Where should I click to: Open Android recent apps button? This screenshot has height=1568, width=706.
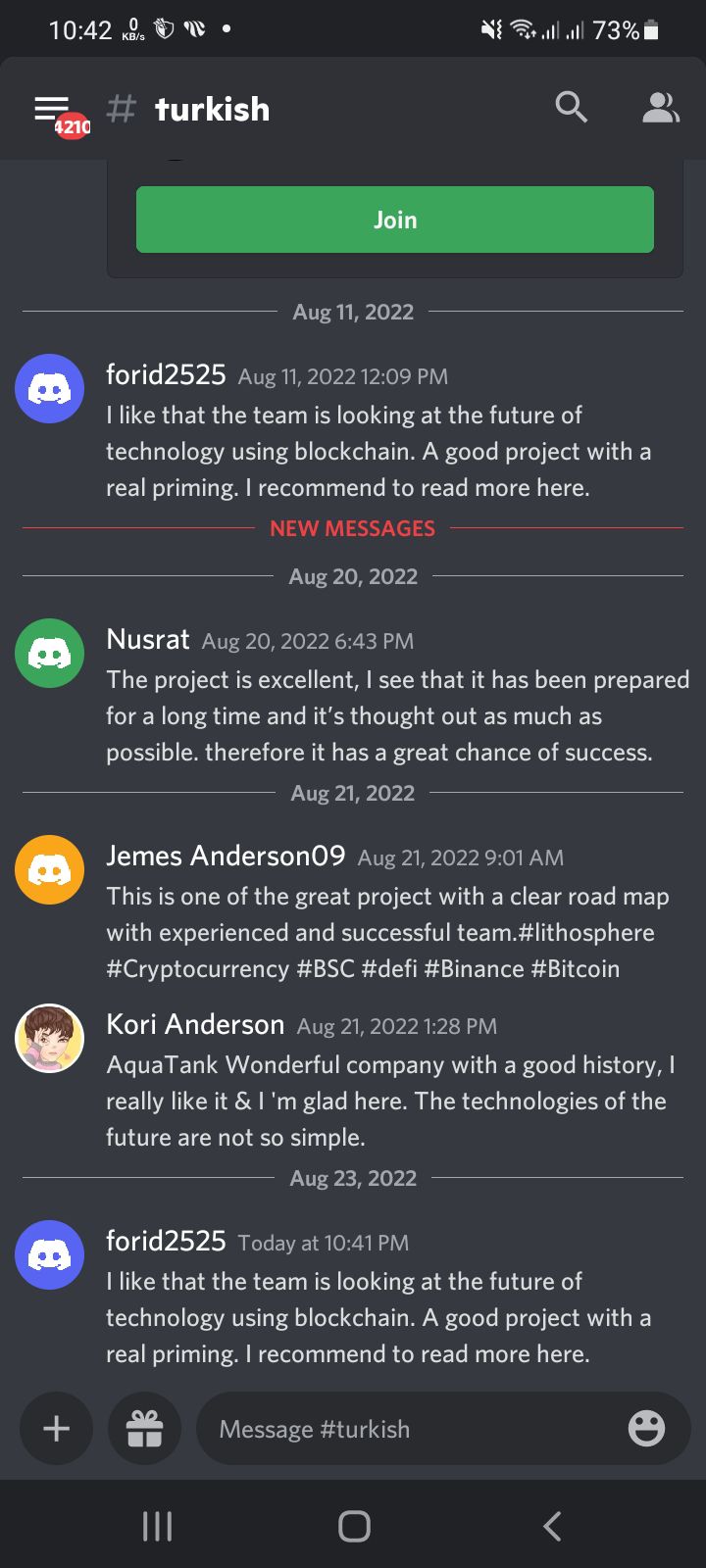click(157, 1526)
